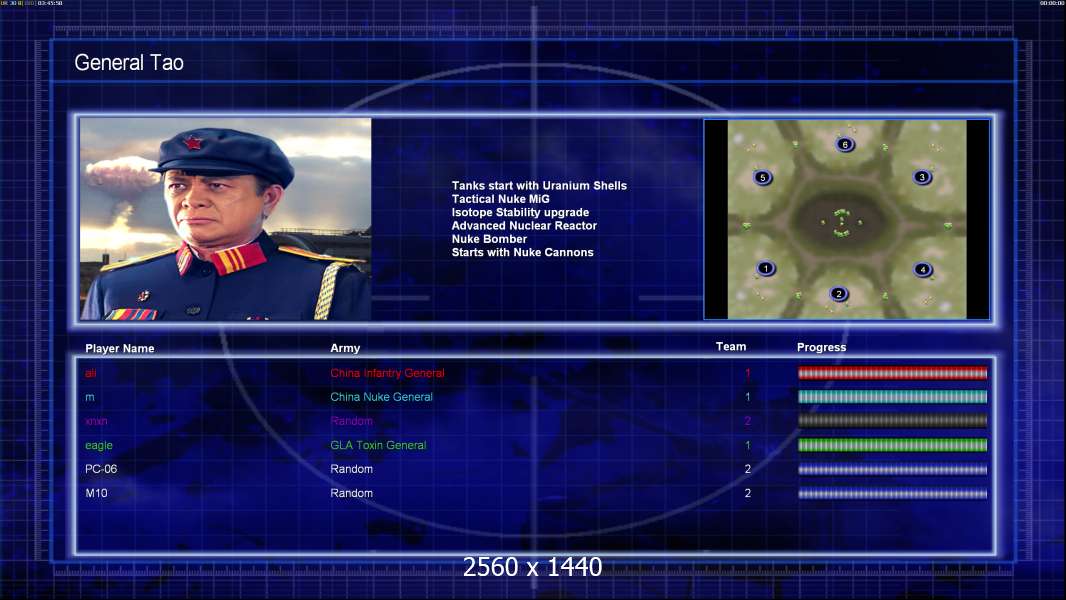The image size is (1066, 600).
Task: Choose start position marker 3 on map
Action: point(922,177)
